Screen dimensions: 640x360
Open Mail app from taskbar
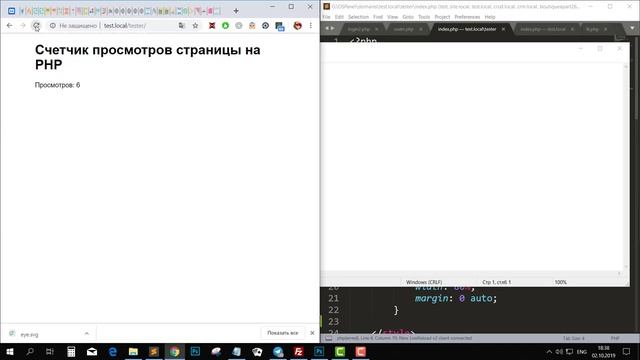(92, 351)
